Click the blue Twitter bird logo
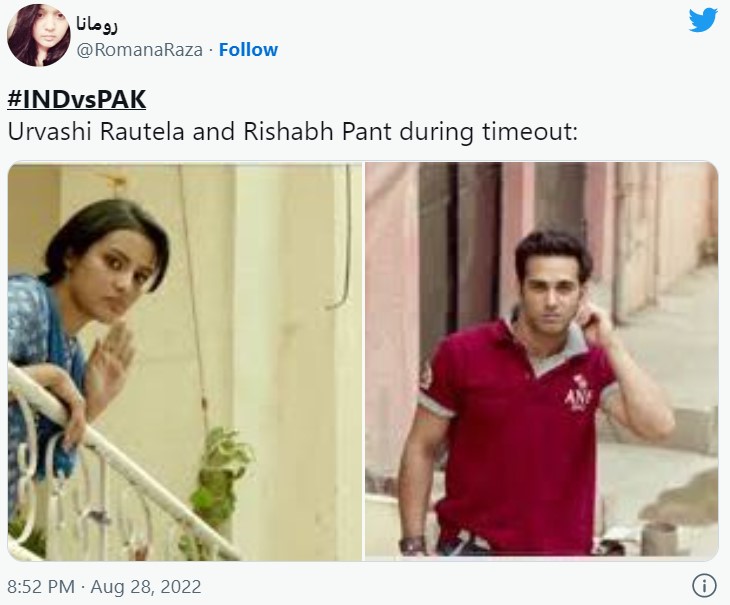This screenshot has width=730, height=605. (703, 20)
